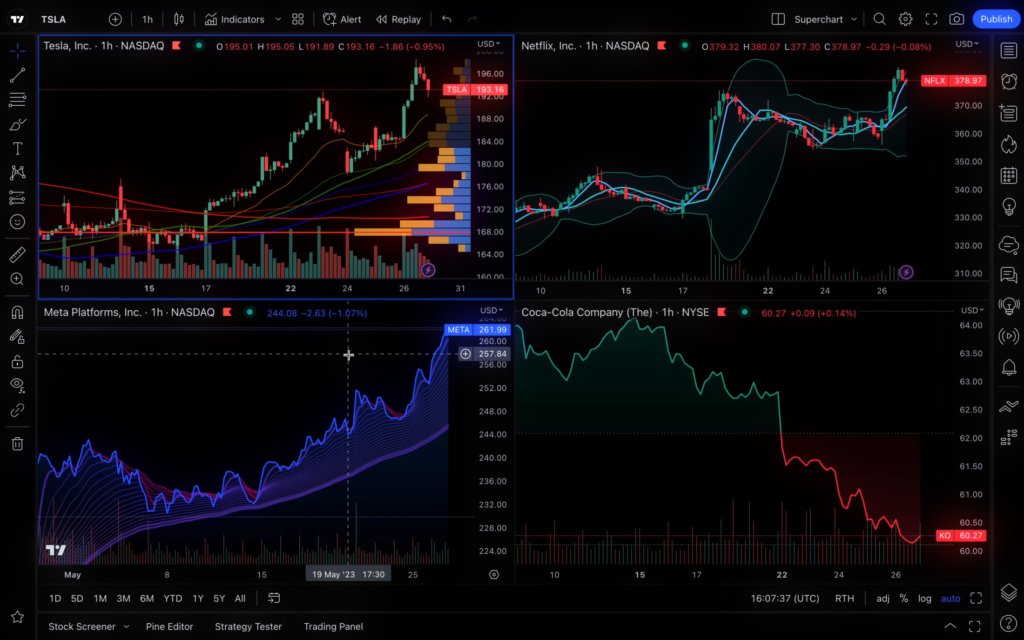Take a chart snapshot with camera icon
1024x640 pixels.
pos(956,19)
